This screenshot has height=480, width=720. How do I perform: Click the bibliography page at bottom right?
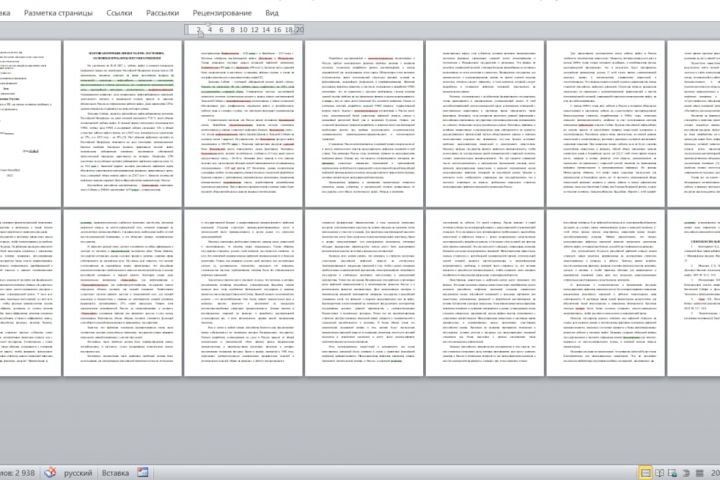pyautogui.click(x=694, y=293)
